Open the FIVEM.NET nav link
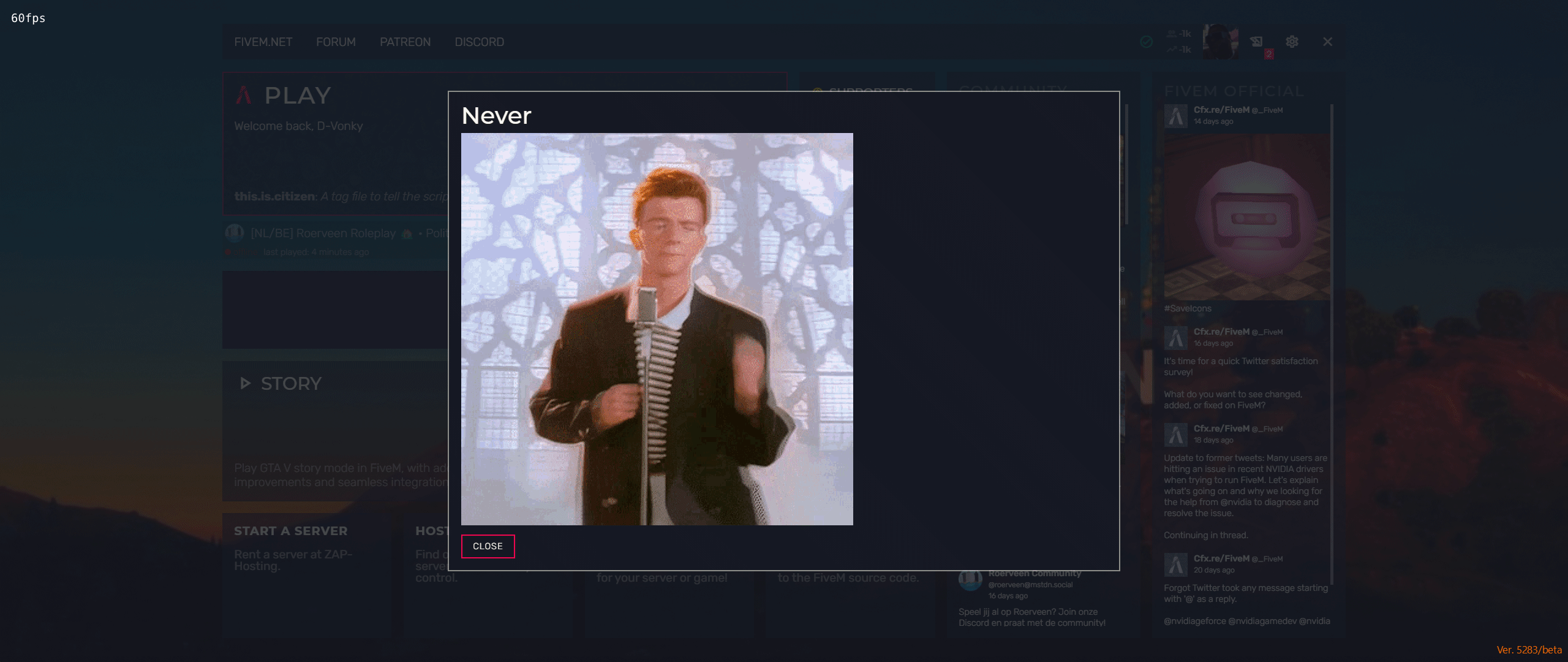Viewport: 1568px width, 662px height. pos(263,42)
